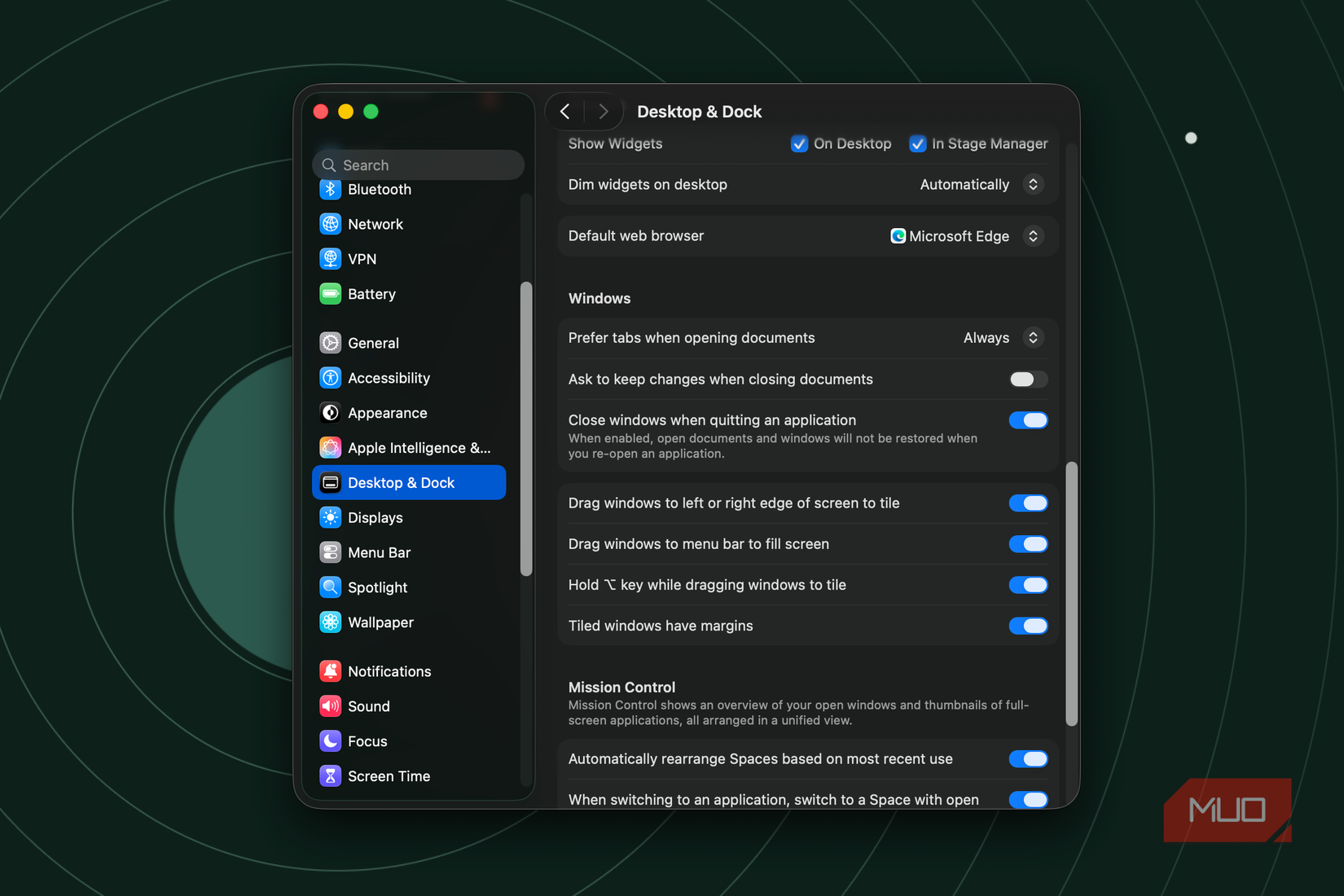1344x896 pixels.
Task: Go forward using the right chevron
Action: coord(603,112)
